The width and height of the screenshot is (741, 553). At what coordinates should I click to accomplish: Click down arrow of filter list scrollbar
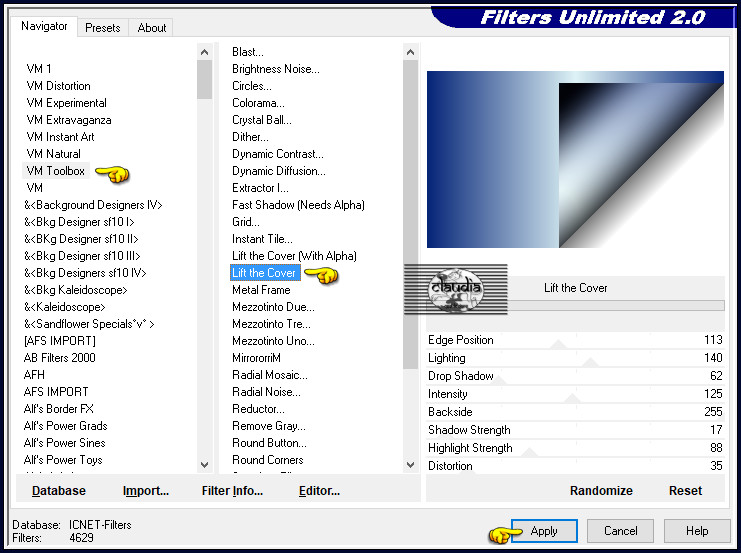click(411, 465)
